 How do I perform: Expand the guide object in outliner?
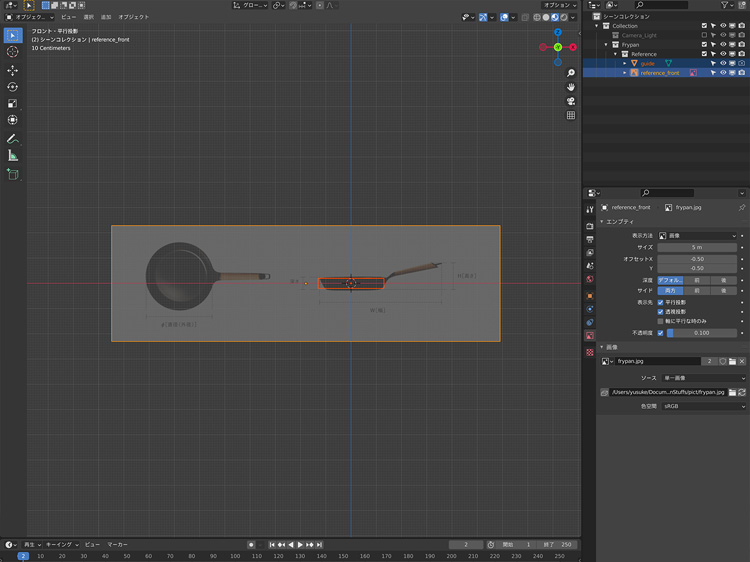click(x=626, y=63)
